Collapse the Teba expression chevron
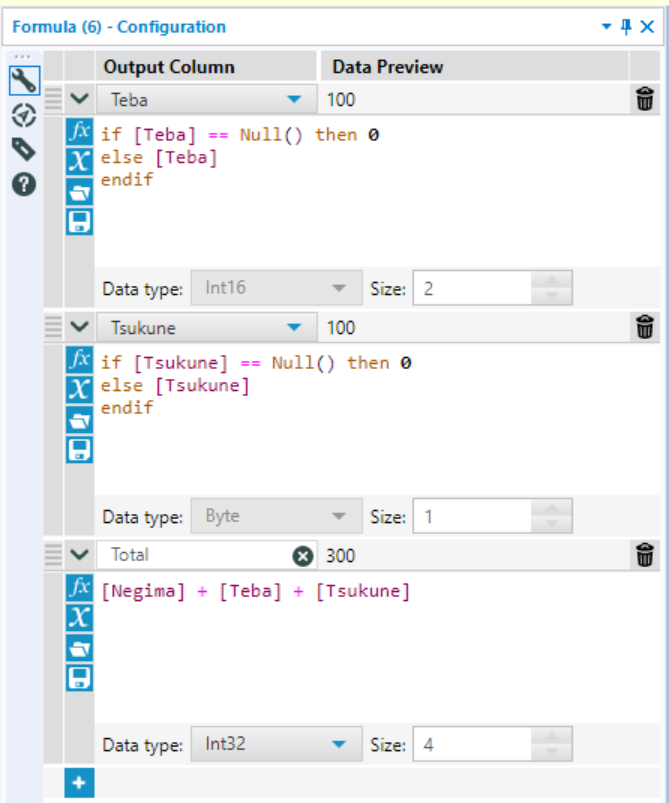Viewport: 669px width, 803px height. tap(80, 99)
